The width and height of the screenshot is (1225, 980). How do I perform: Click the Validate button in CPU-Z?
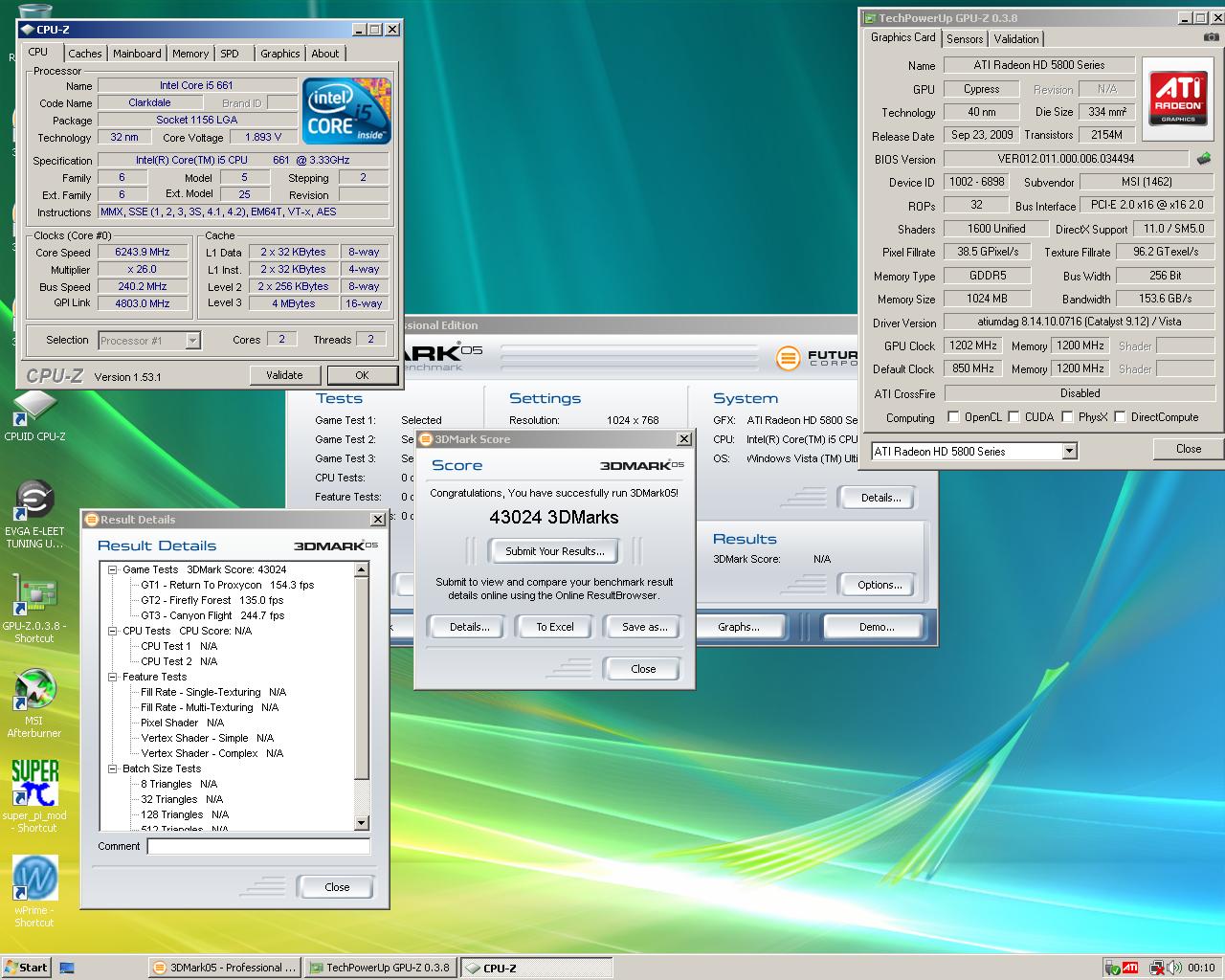(x=284, y=375)
